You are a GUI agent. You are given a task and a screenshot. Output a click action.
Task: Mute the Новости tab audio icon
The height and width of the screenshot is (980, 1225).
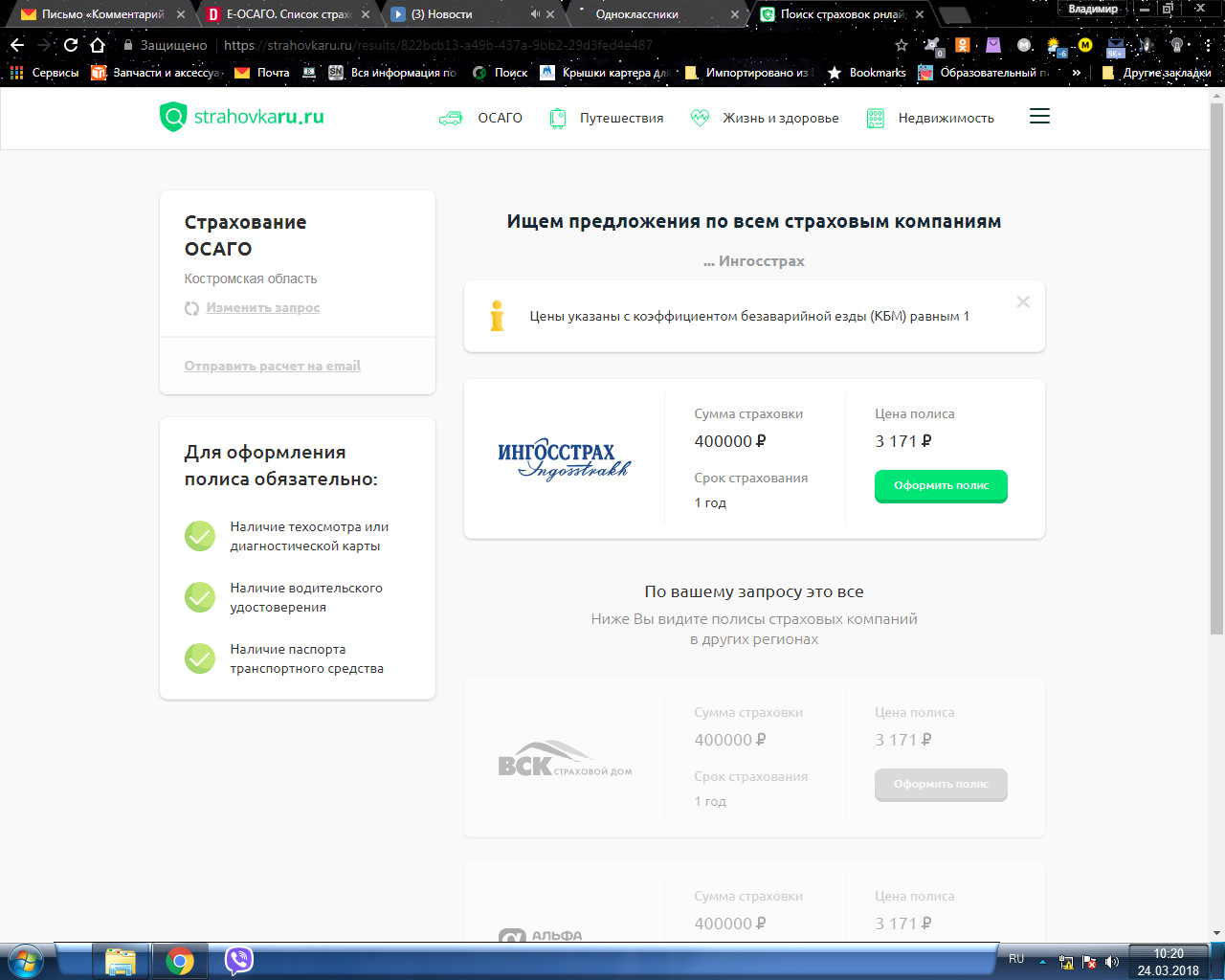tap(535, 14)
